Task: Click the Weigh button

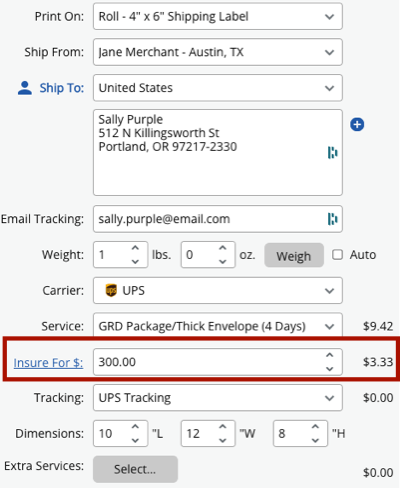Action: pyautogui.click(x=294, y=255)
